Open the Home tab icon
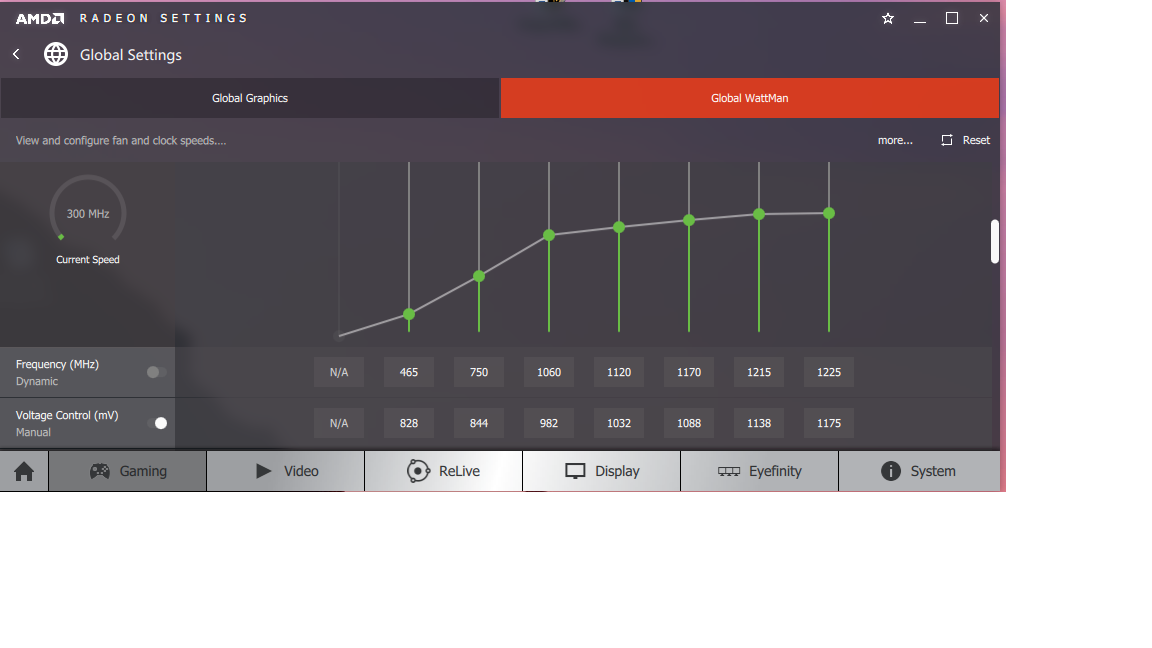1152x648 pixels. 24,471
